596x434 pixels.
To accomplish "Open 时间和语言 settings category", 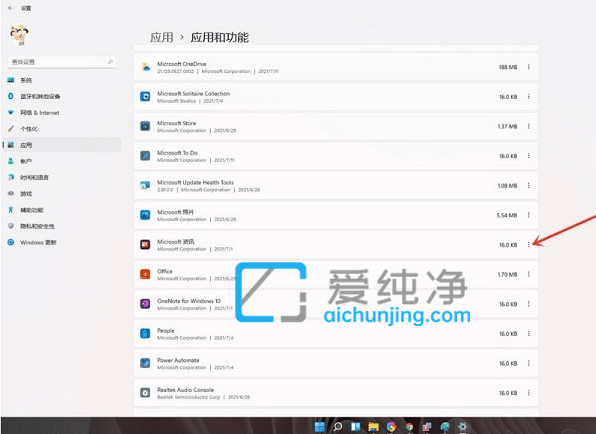I will pos(62,177).
